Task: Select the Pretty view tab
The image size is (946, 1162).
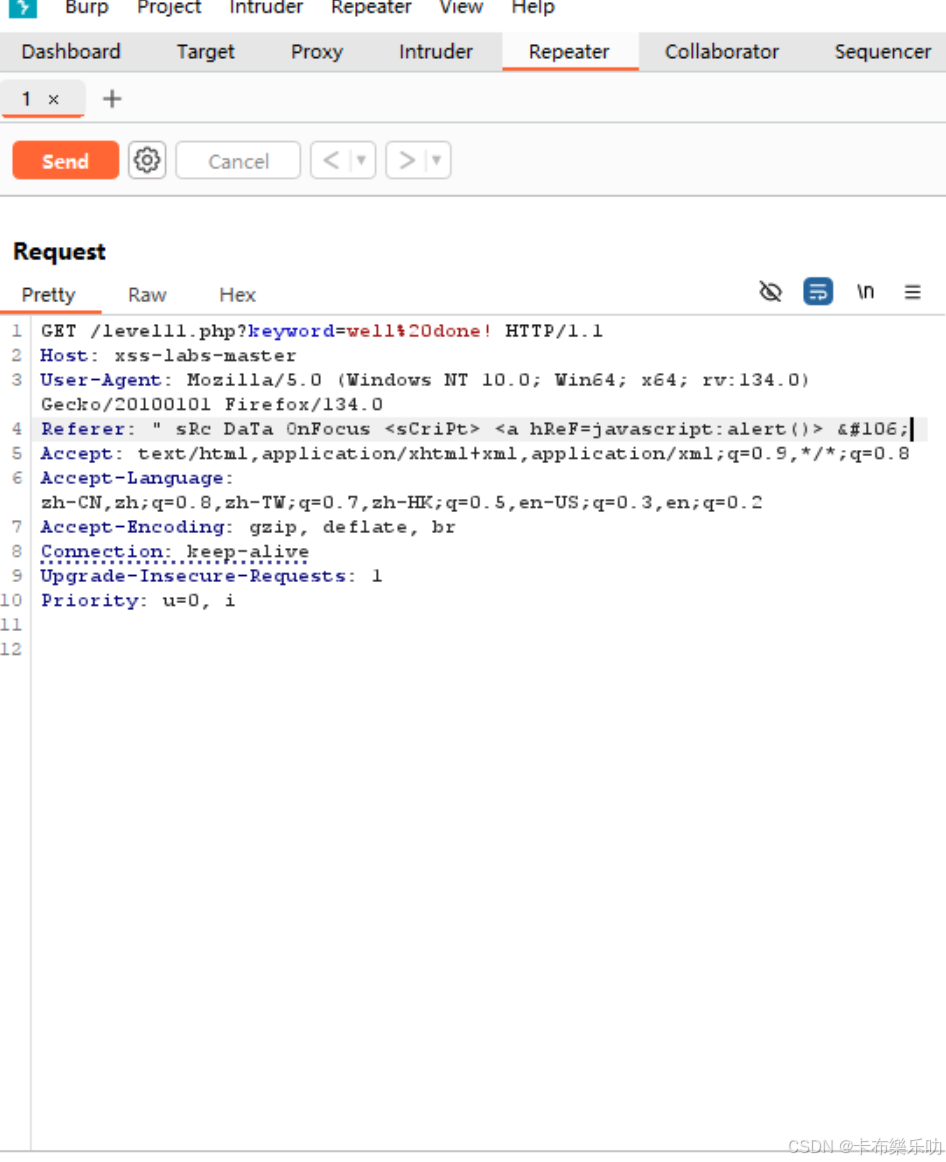Action: point(49,295)
